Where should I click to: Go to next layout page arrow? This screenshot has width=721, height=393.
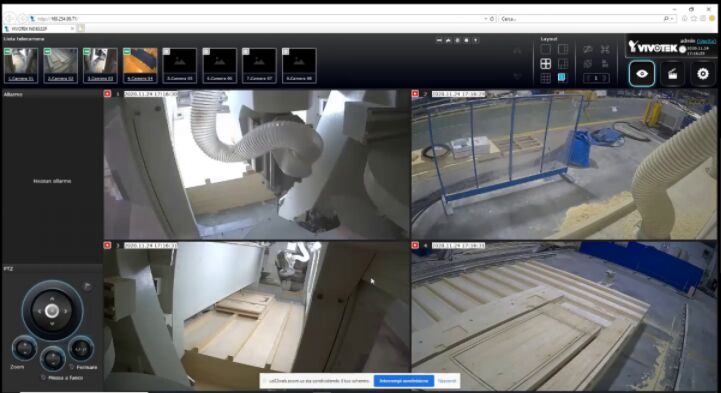(604, 78)
